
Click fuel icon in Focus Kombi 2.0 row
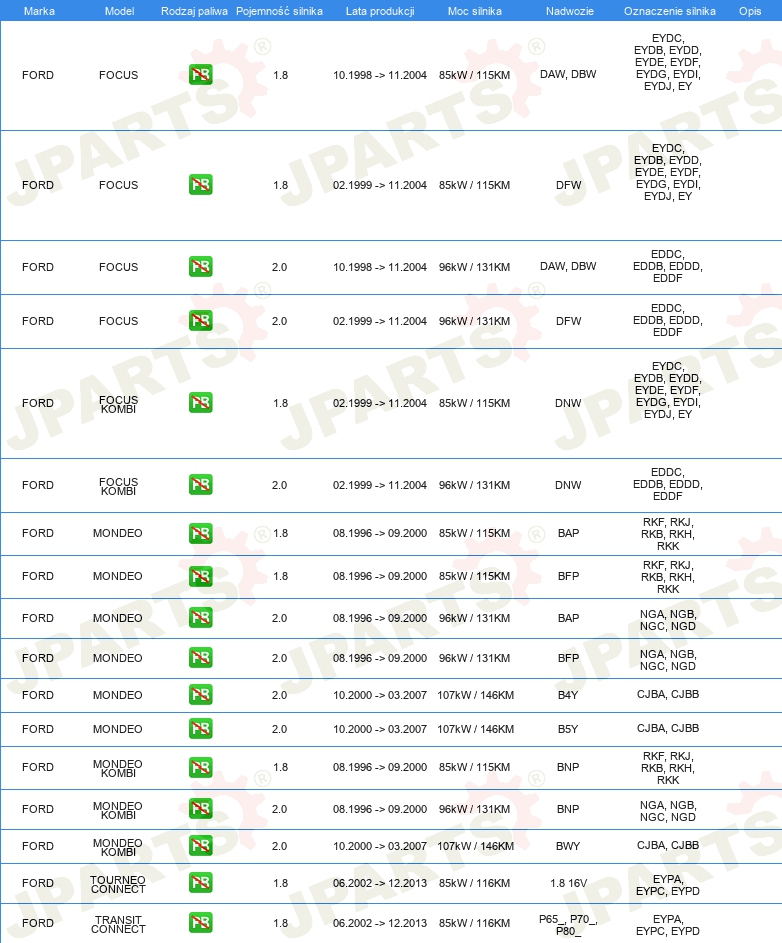(200, 485)
